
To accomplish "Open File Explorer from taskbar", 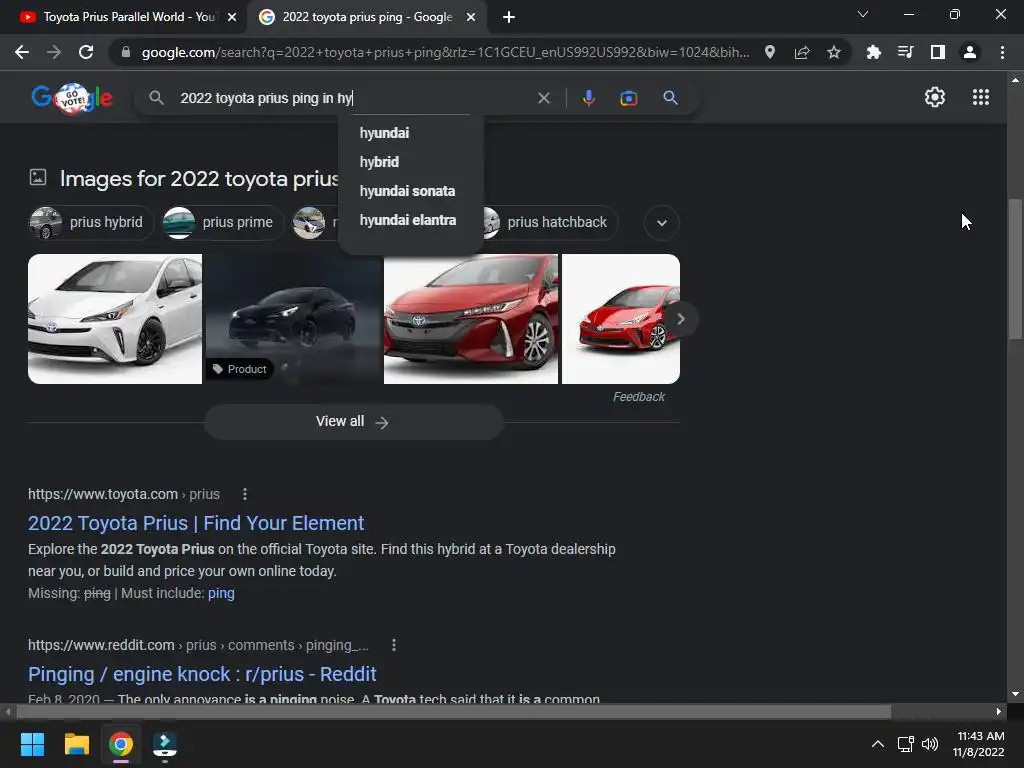I will [x=76, y=744].
